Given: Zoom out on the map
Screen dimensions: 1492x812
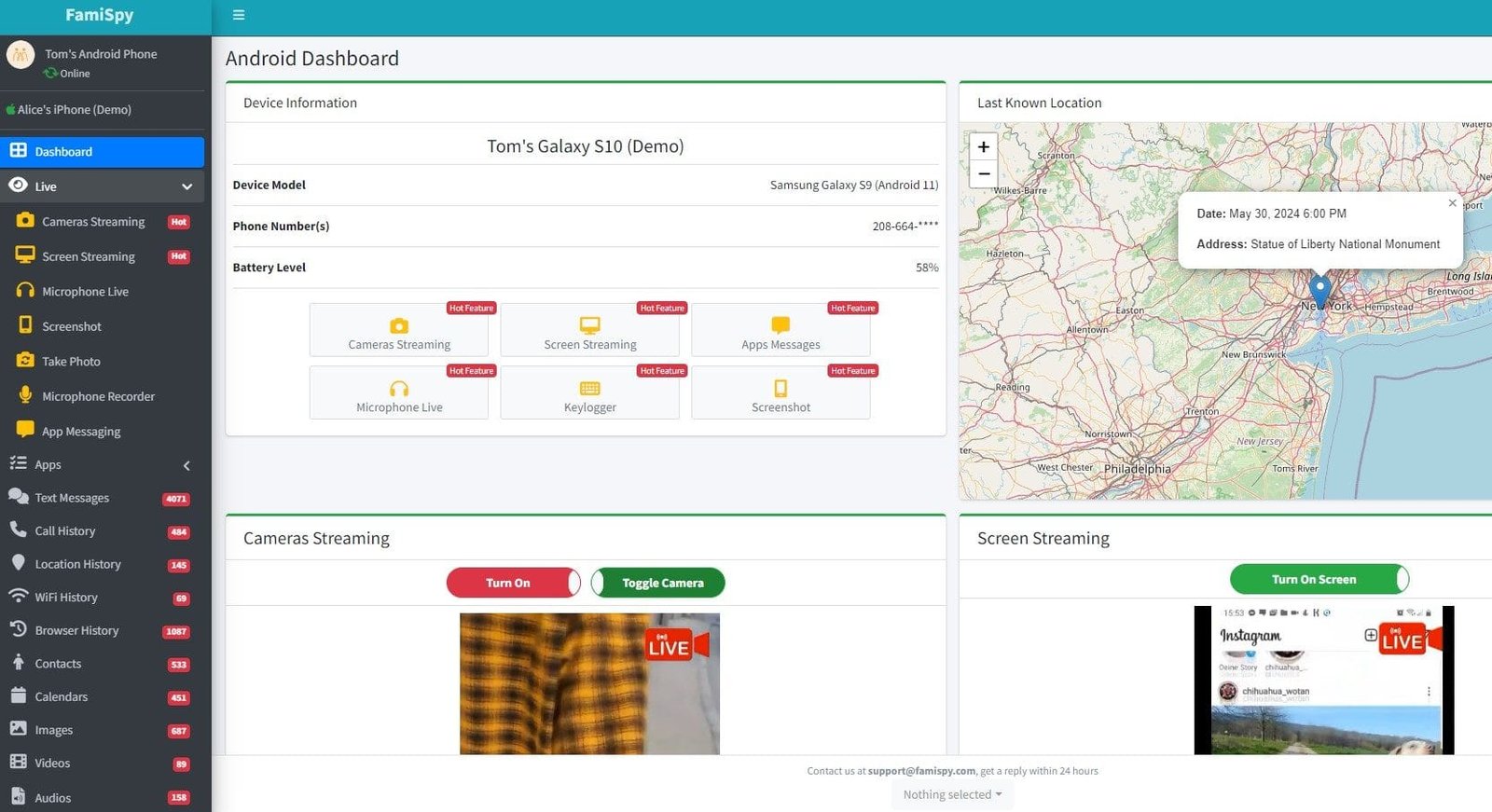Looking at the screenshot, I should (x=984, y=174).
